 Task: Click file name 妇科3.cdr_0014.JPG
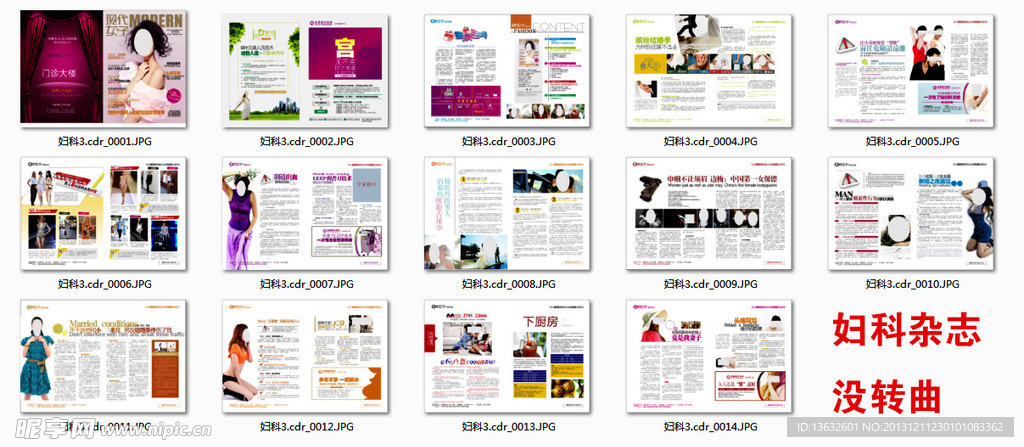[x=711, y=427]
